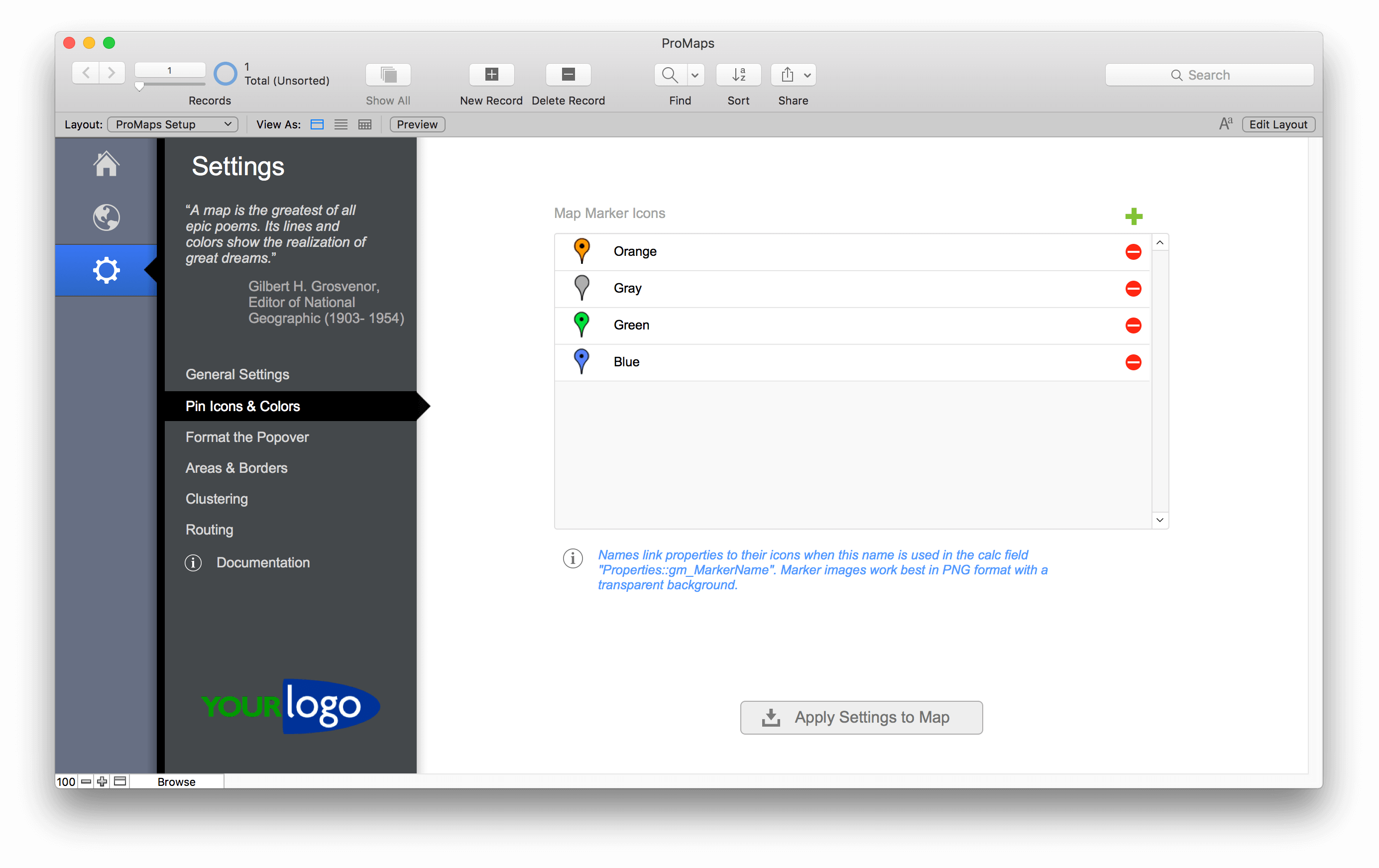Viewport: 1379px width, 868px height.
Task: Toggle the status toolbar icon
Action: click(119, 781)
